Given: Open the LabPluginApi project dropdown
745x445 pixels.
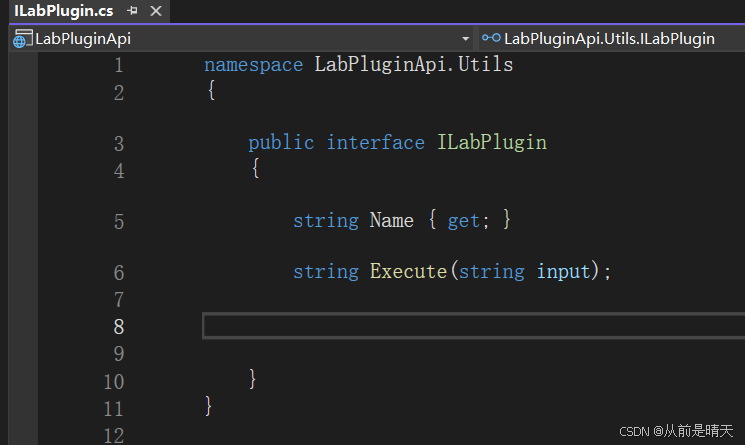Looking at the screenshot, I should click(x=241, y=38).
